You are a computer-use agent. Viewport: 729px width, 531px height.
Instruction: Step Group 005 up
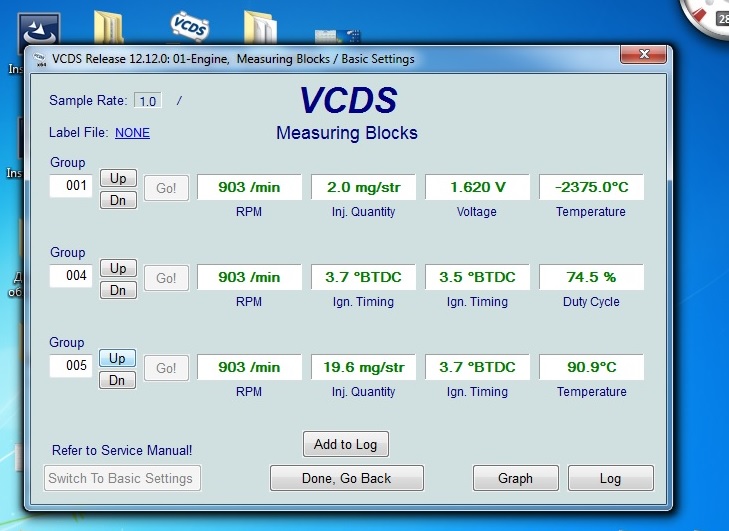118,358
